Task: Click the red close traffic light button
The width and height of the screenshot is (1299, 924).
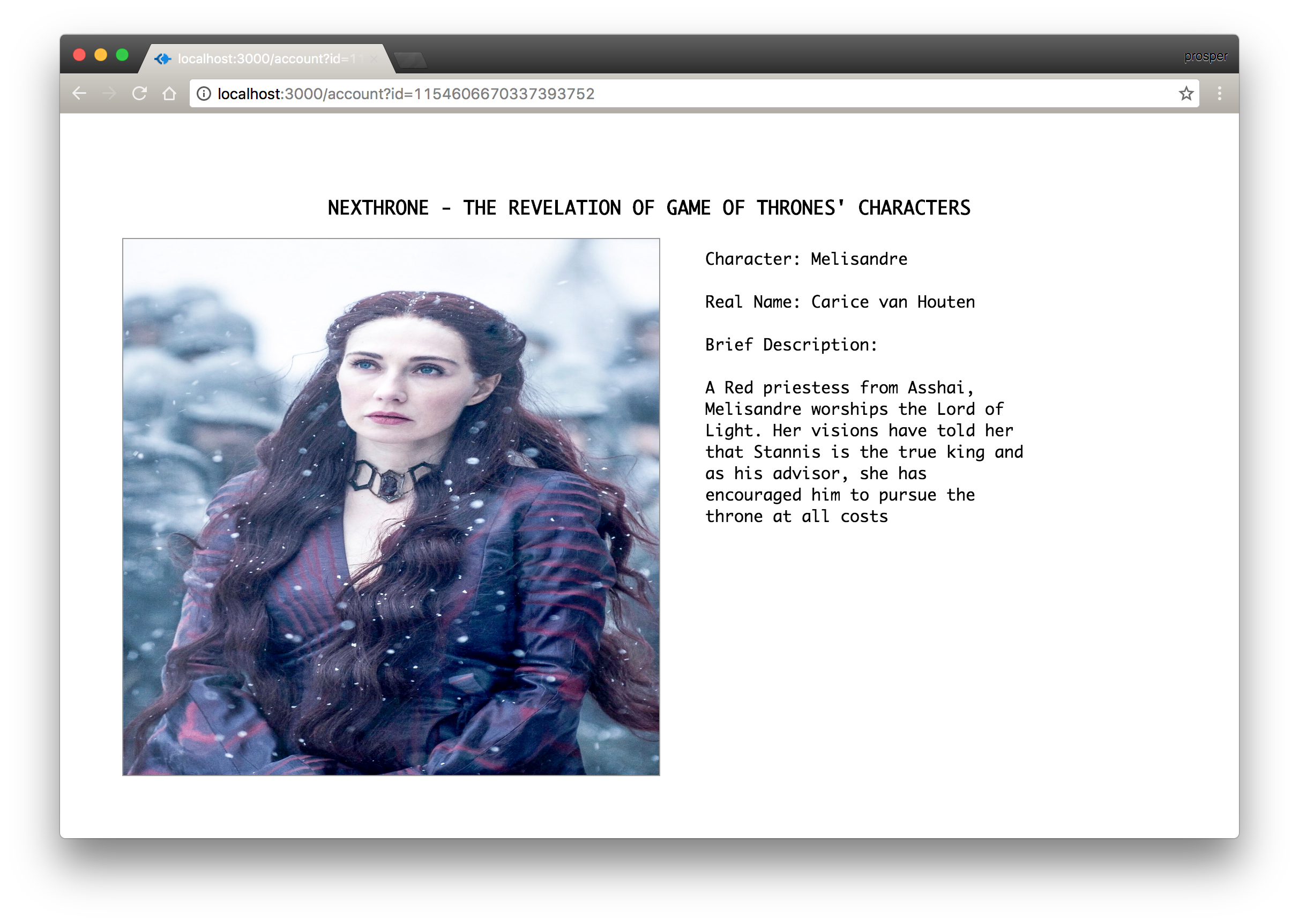Action: 80,54
